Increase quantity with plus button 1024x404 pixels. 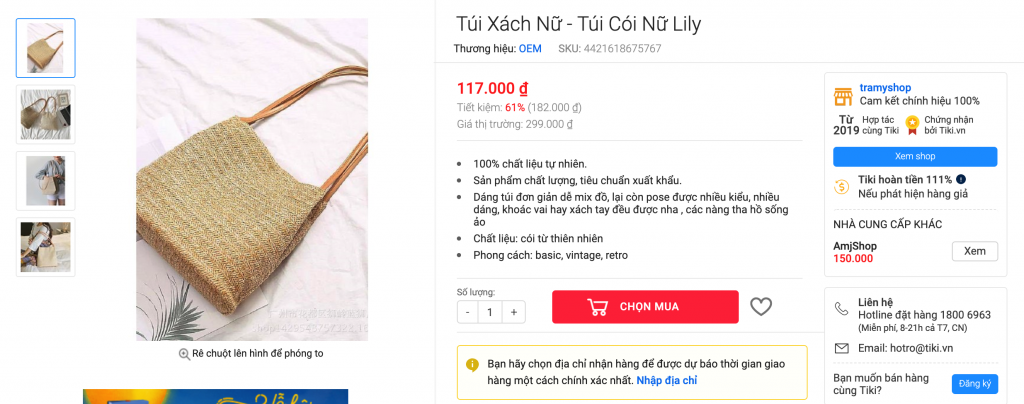coord(514,312)
